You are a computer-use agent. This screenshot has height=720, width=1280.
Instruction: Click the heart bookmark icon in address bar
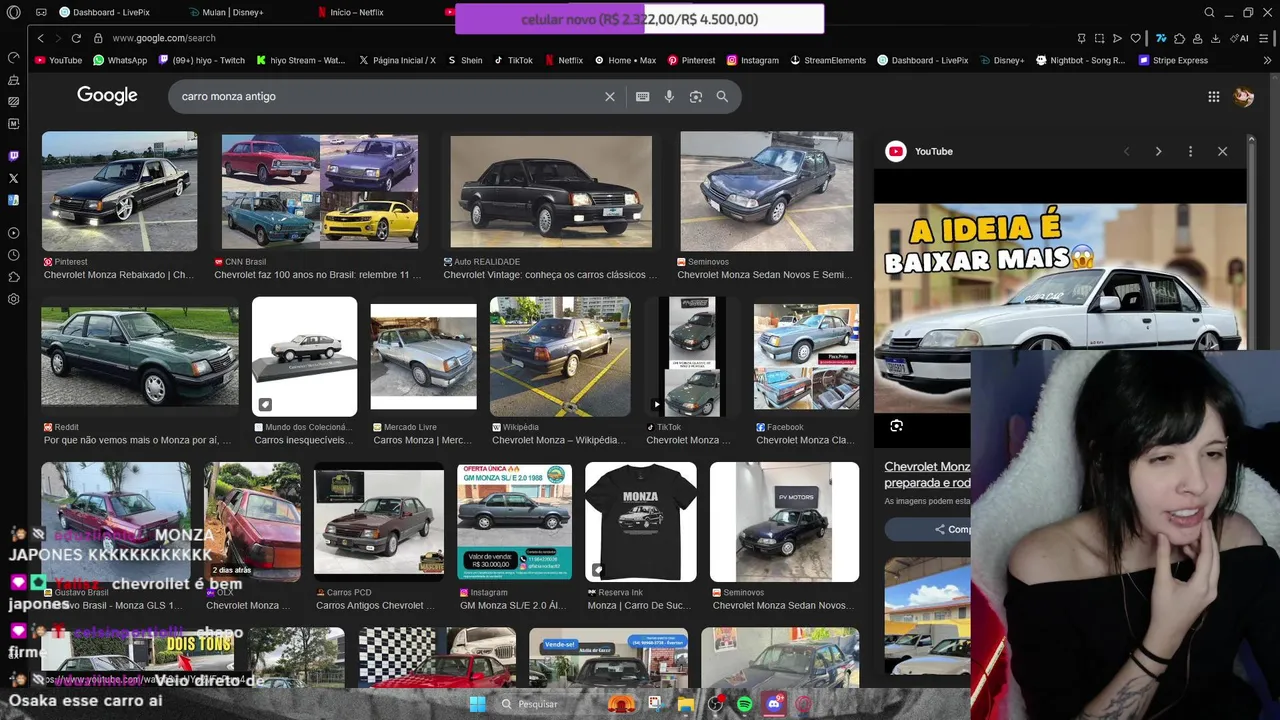[x=1135, y=38]
